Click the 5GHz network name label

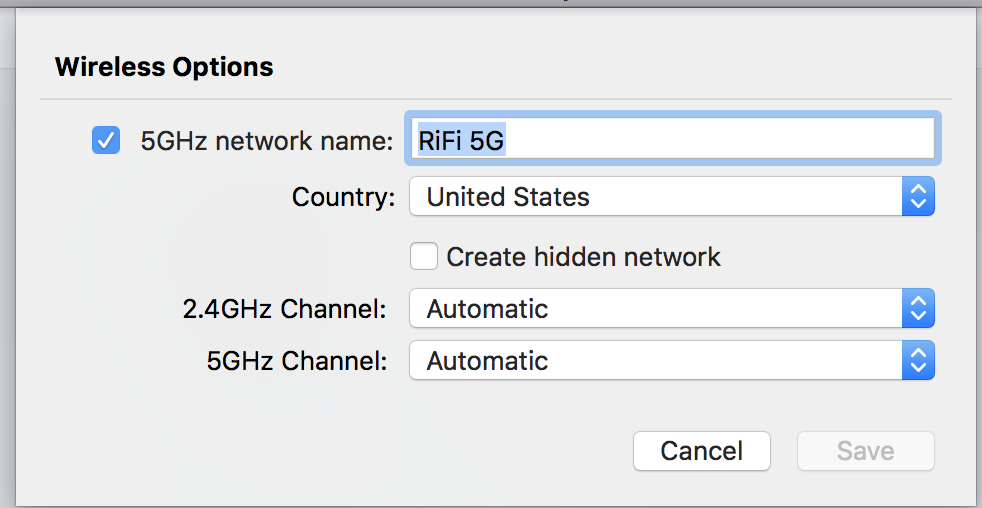click(x=267, y=140)
